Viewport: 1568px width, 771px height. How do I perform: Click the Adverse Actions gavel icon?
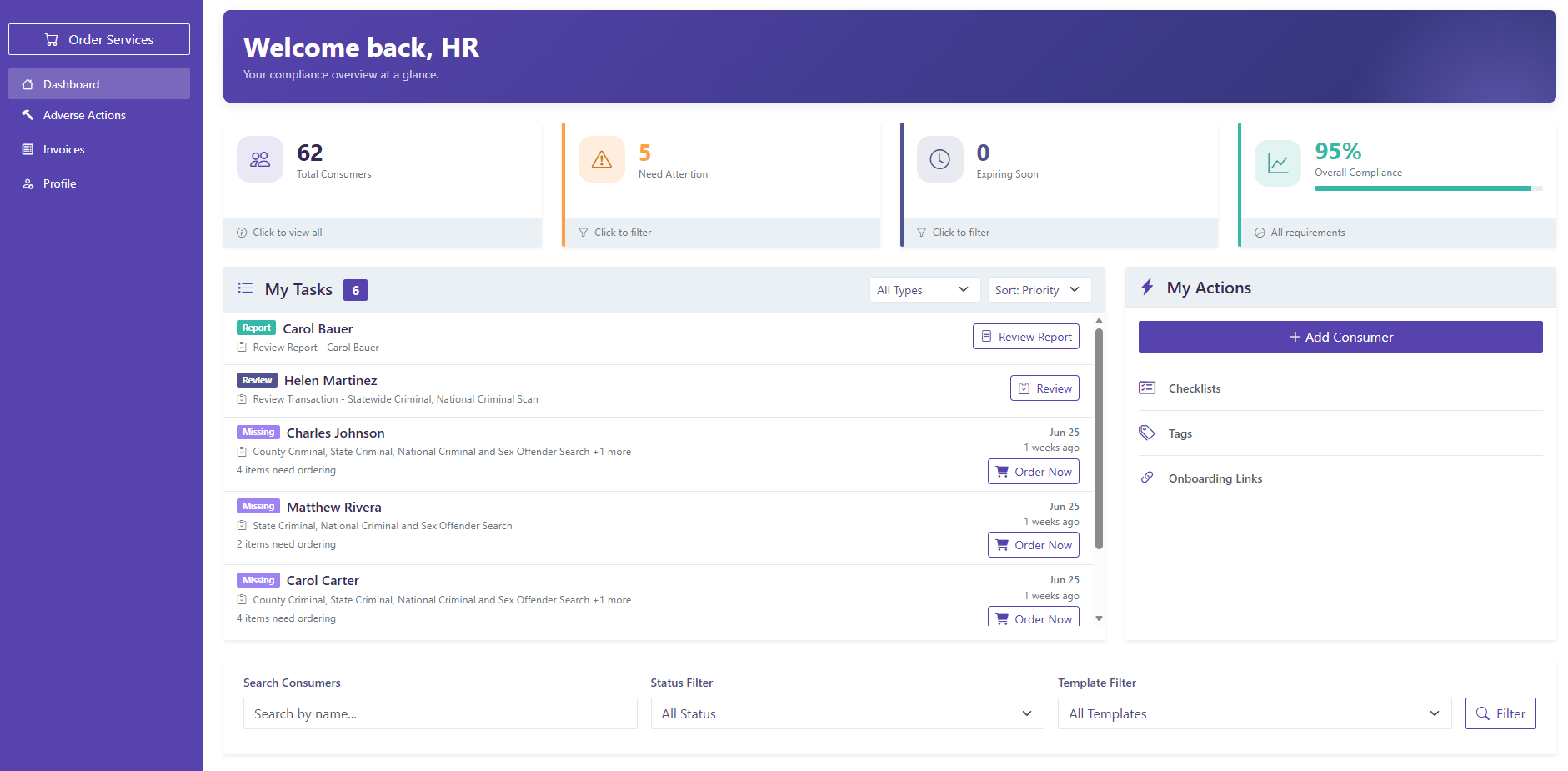[28, 115]
